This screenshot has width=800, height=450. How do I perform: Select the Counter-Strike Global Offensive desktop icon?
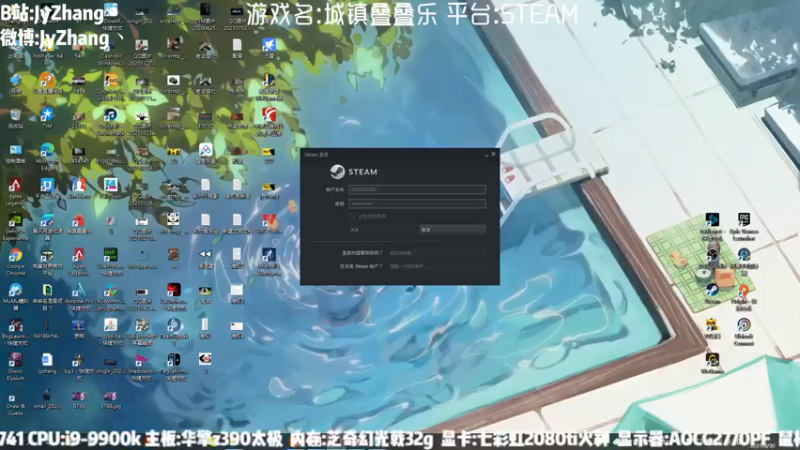coord(110,86)
